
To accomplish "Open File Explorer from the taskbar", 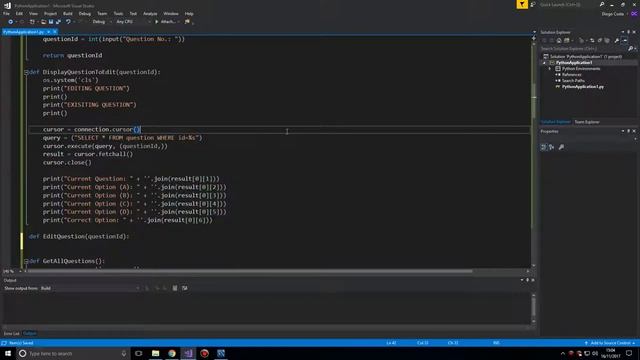I will (156, 353).
